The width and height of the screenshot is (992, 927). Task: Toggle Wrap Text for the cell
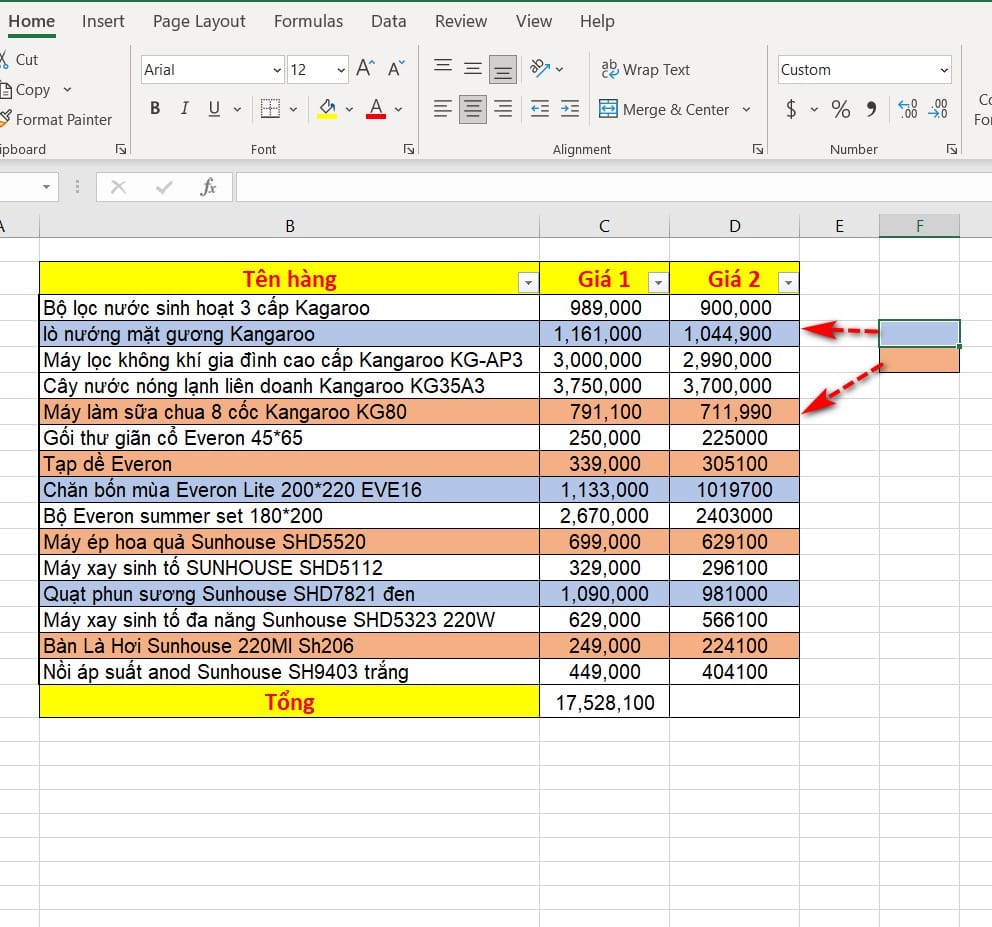(x=645, y=69)
